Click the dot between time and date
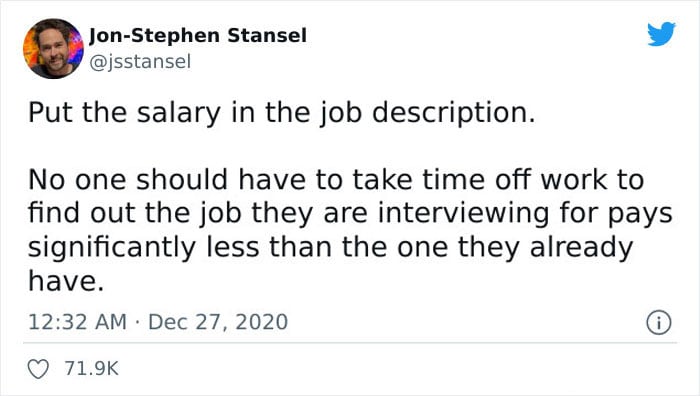 [x=138, y=322]
